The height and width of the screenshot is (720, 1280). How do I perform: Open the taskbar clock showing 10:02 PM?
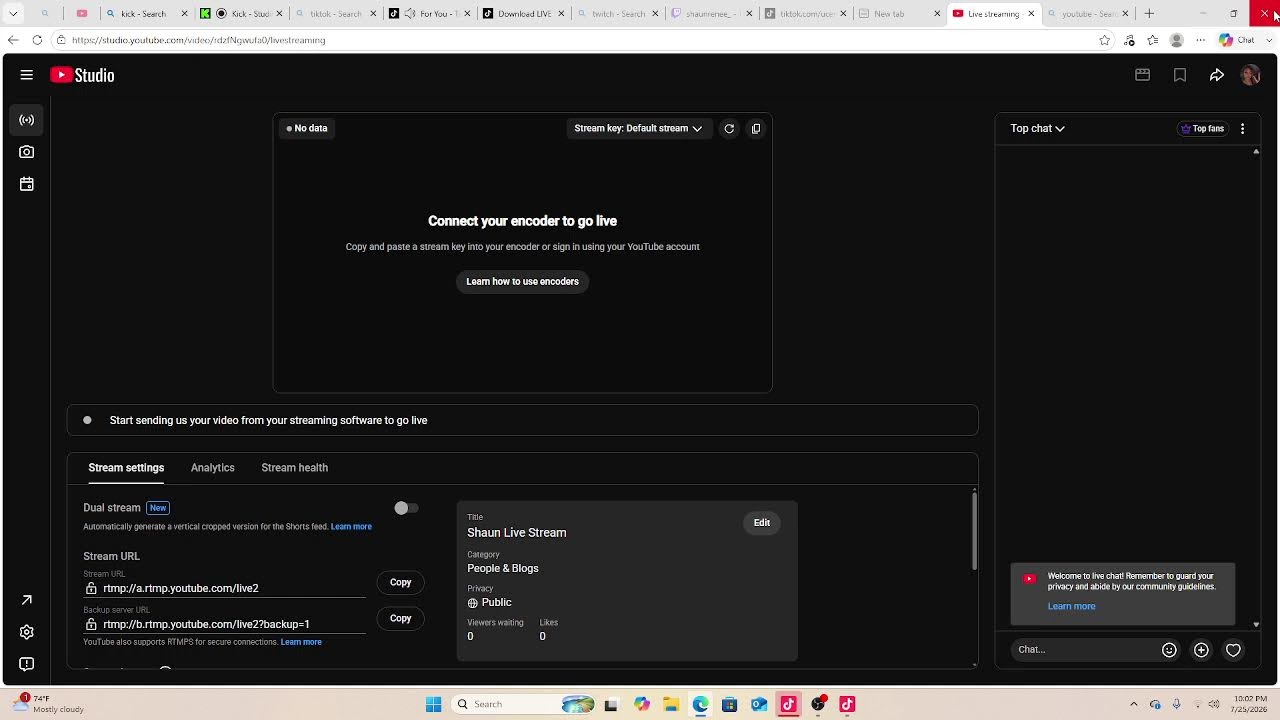(x=1250, y=704)
